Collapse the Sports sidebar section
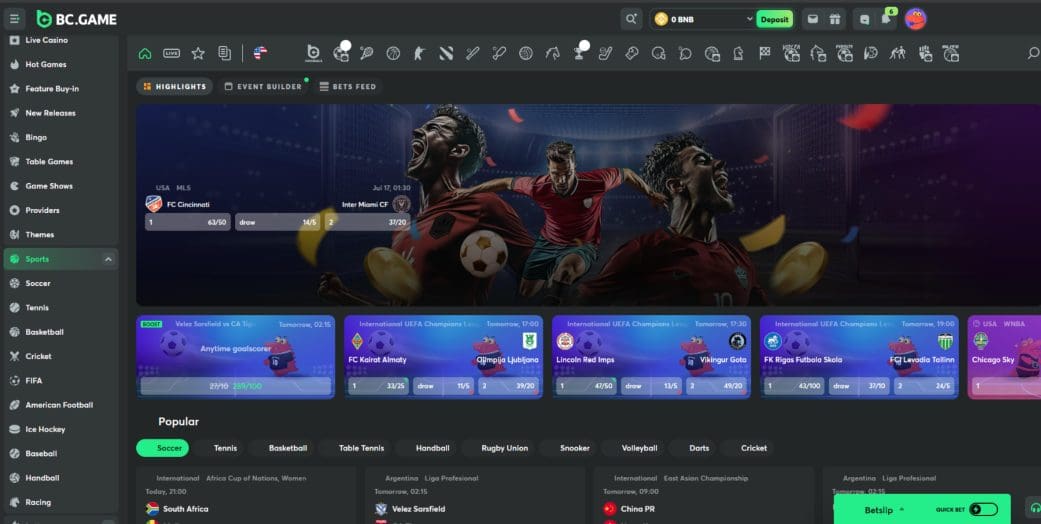 pyautogui.click(x=108, y=259)
